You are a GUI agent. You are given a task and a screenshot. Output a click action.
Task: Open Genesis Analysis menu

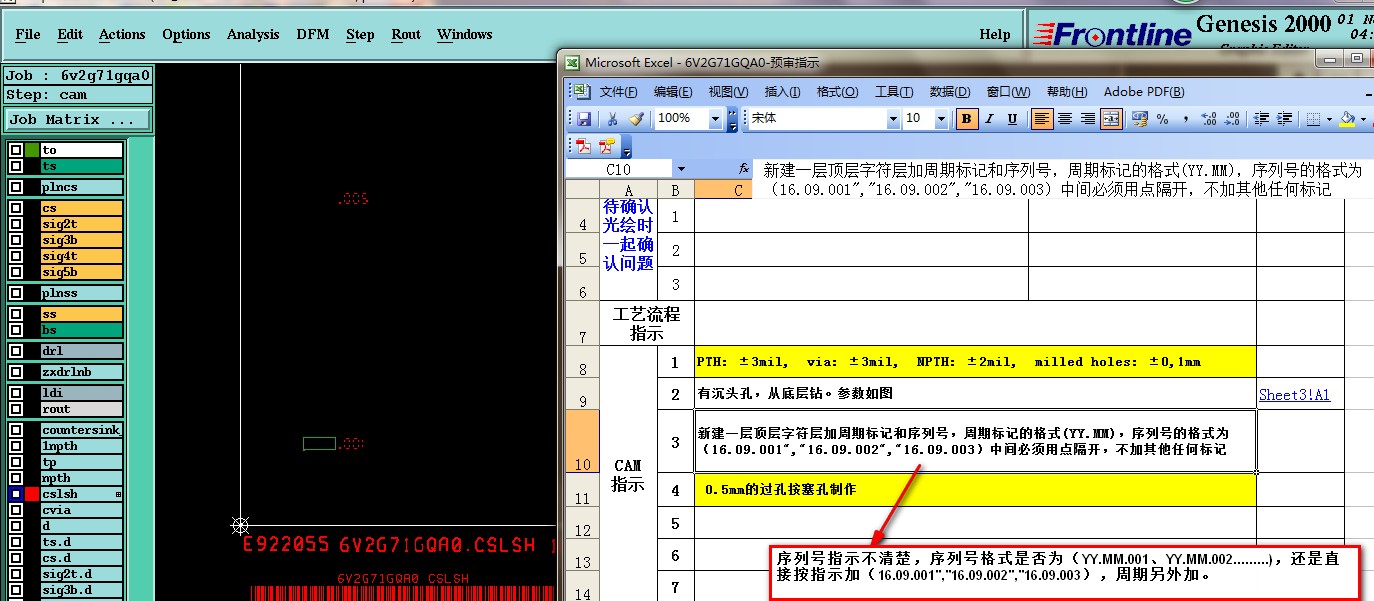click(253, 34)
